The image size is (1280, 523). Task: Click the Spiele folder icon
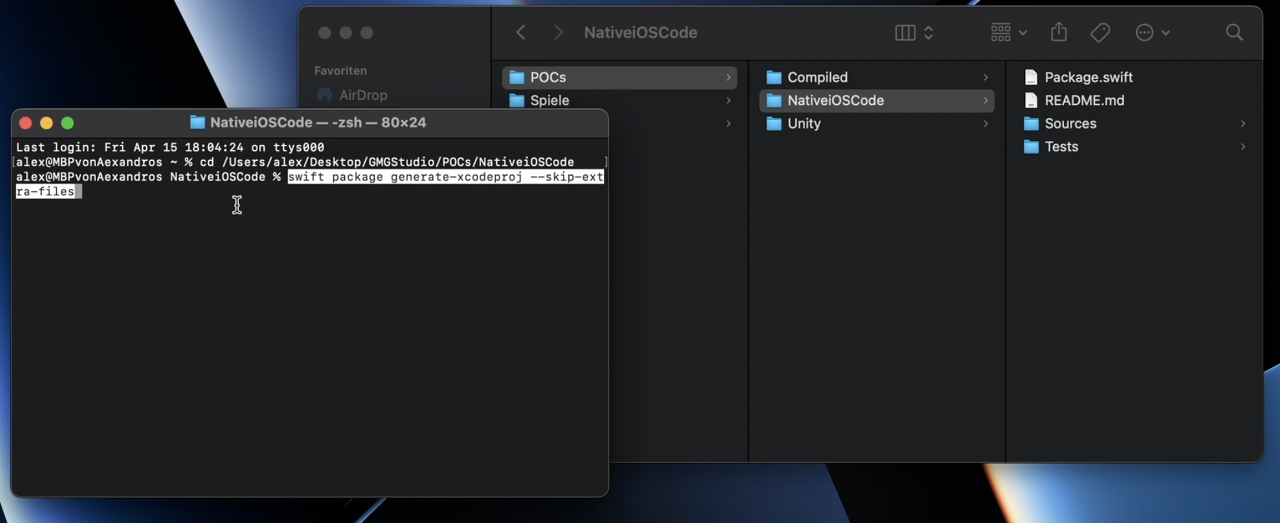pos(516,100)
